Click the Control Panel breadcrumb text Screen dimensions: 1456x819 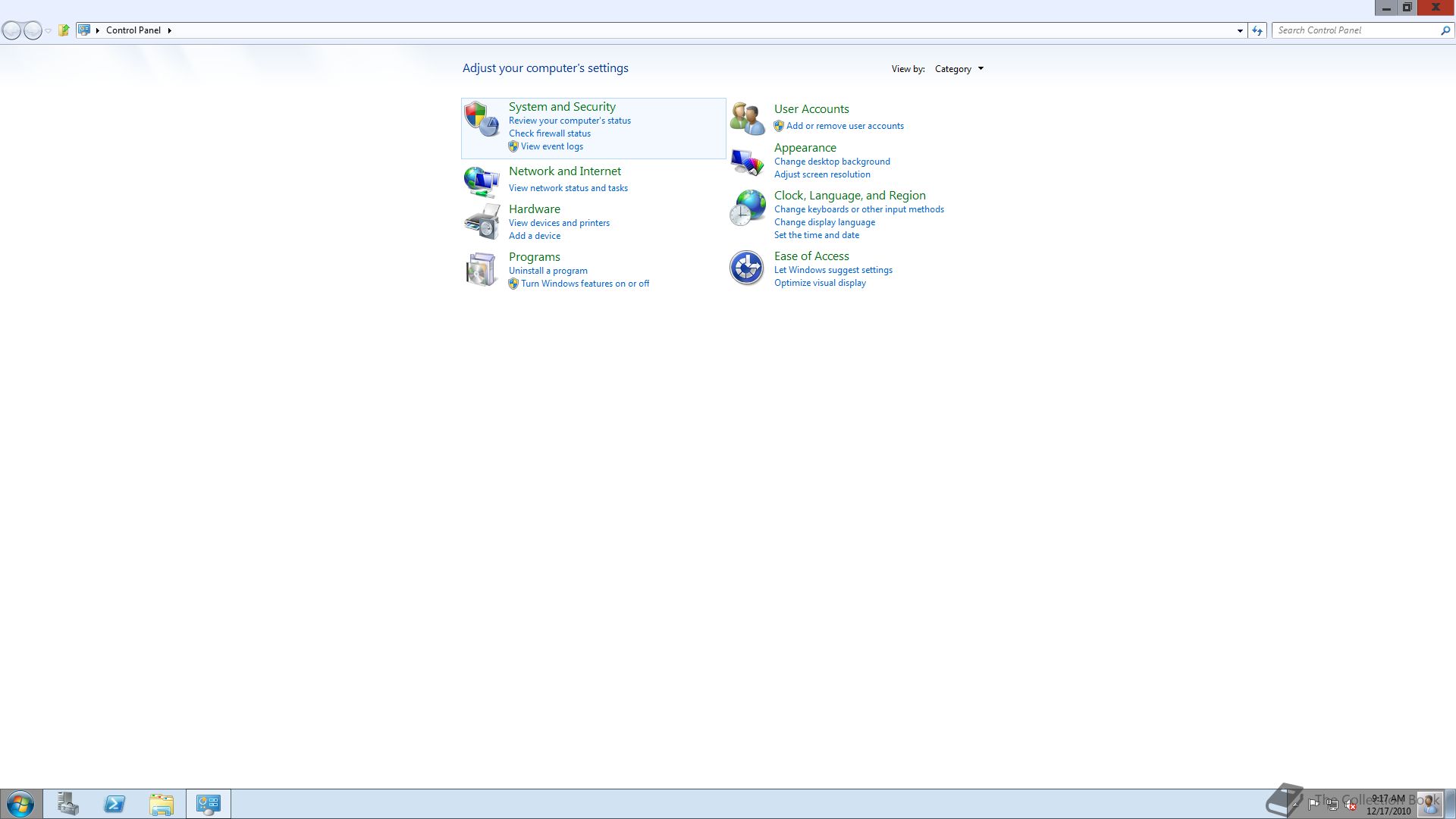coord(133,30)
